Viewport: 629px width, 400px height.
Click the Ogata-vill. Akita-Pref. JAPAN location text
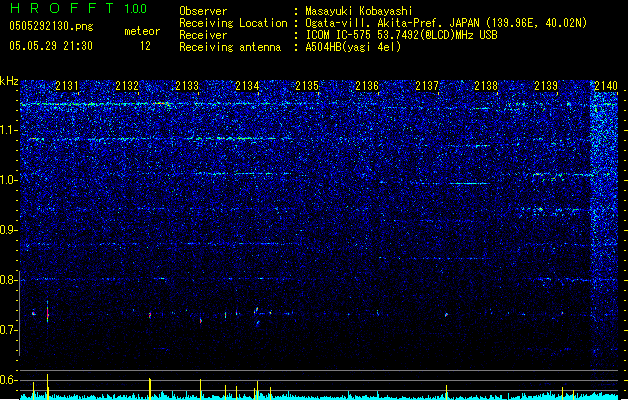click(446, 23)
